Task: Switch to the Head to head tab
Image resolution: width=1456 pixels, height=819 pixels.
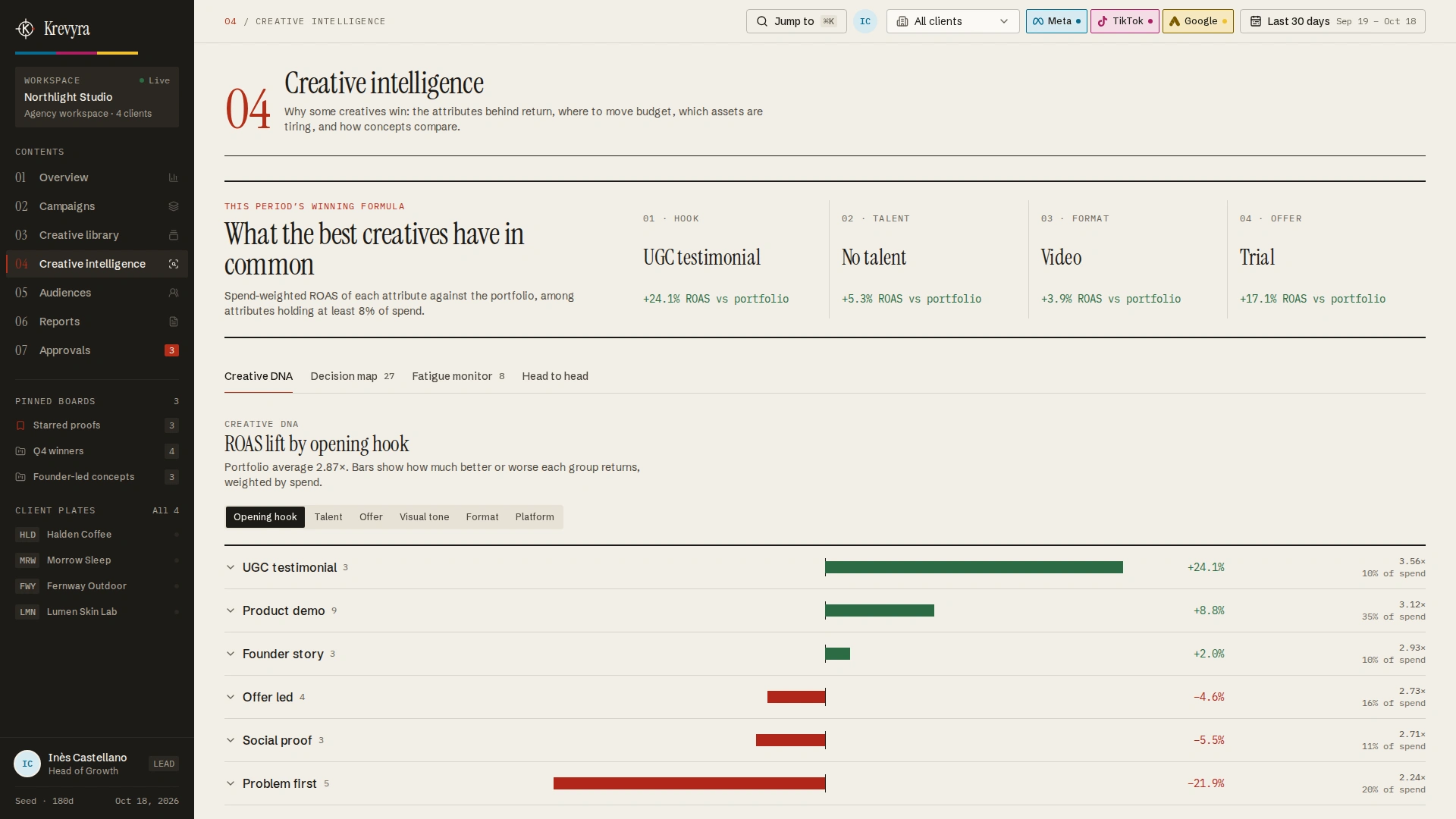Action: [x=555, y=376]
